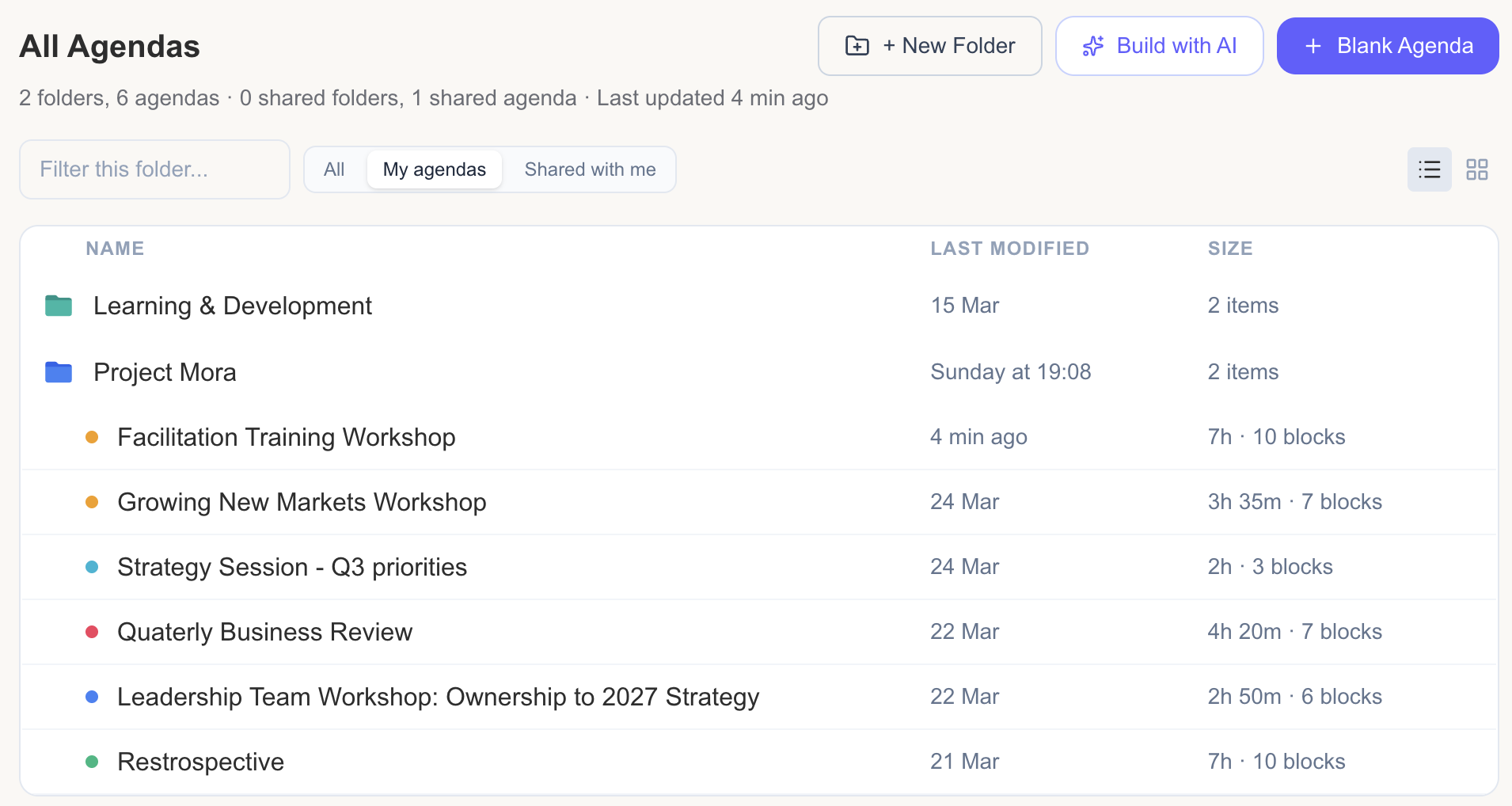Select the All filter tab
Viewport: 1512px width, 806px height.
pyautogui.click(x=333, y=169)
